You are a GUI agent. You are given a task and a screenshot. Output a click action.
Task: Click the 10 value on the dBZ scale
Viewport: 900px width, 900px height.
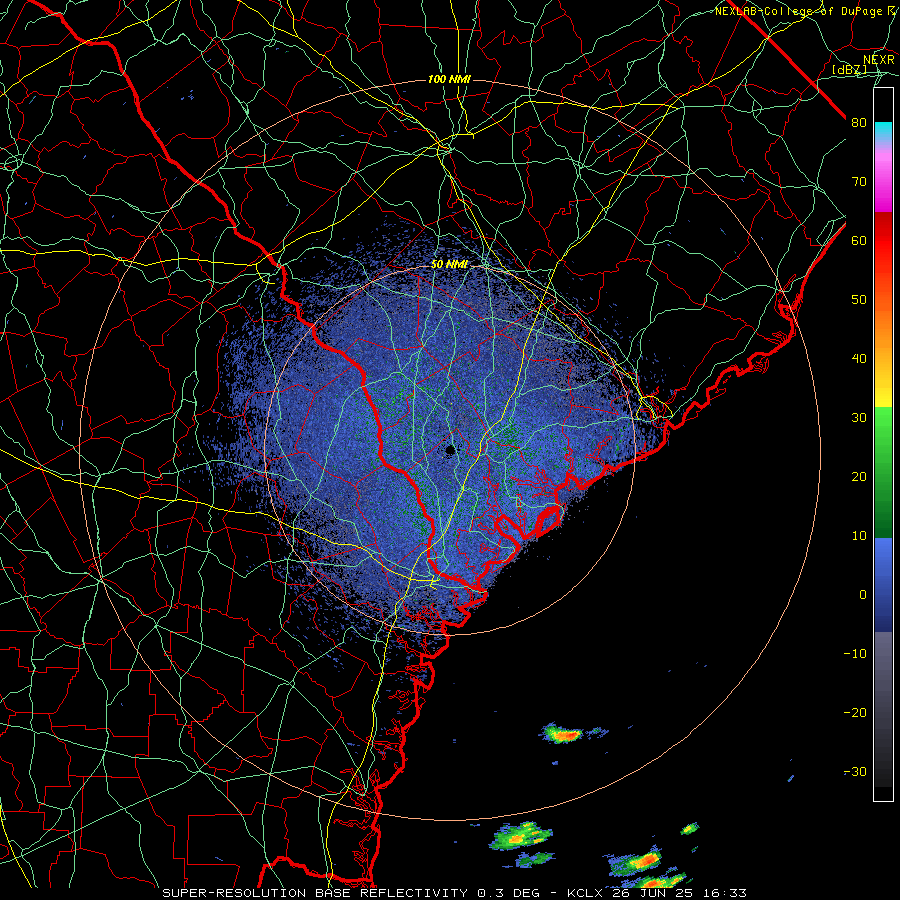click(859, 536)
